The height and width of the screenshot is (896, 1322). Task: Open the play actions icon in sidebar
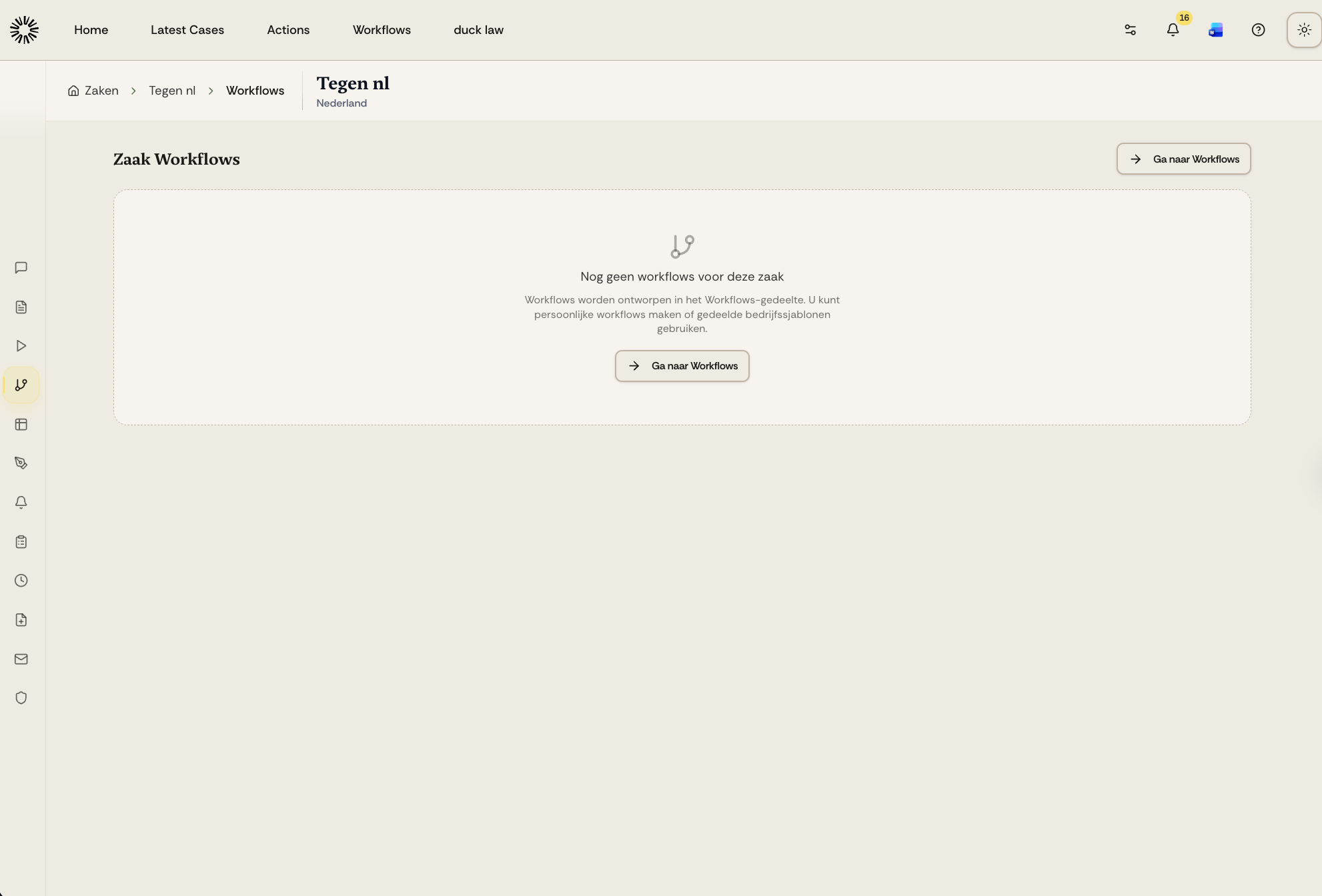pyautogui.click(x=21, y=346)
